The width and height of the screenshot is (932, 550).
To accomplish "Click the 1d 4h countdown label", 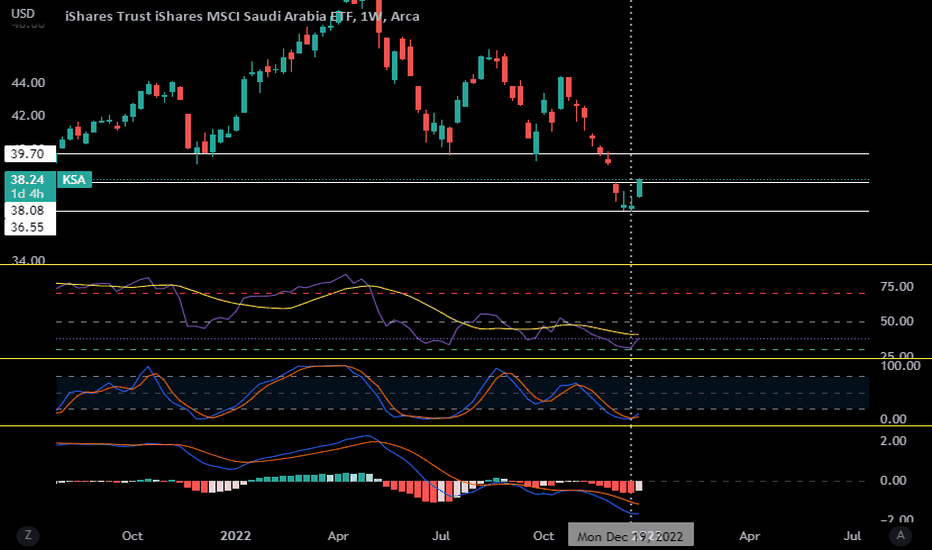I will point(28,194).
